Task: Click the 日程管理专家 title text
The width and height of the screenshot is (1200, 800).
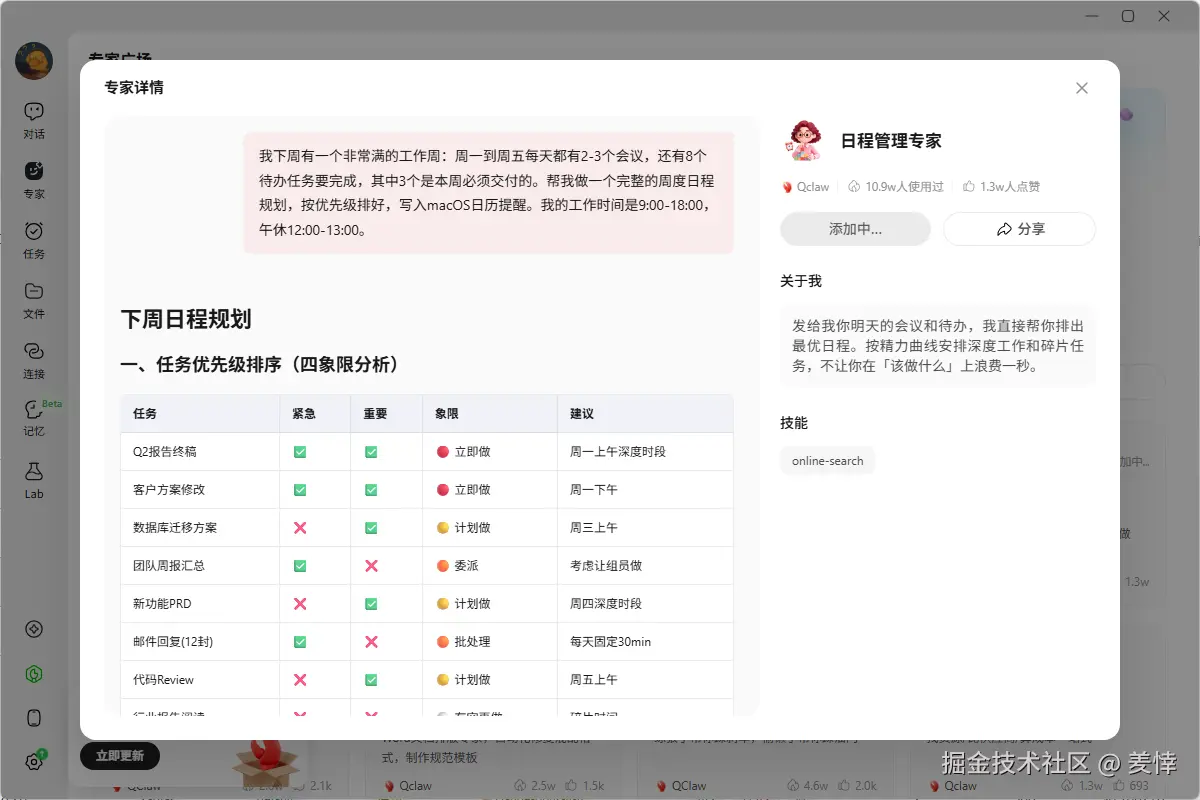Action: click(891, 141)
